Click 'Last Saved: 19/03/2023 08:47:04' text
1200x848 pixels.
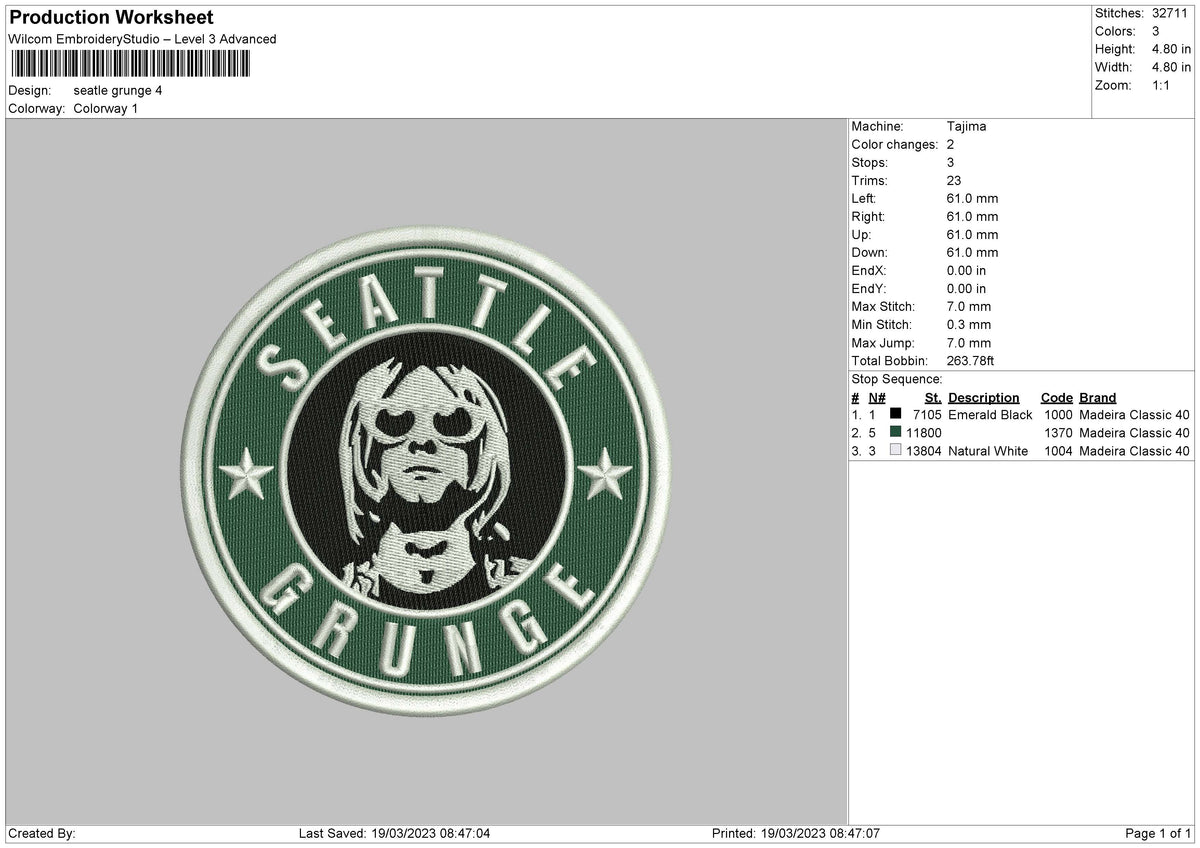[x=394, y=833]
